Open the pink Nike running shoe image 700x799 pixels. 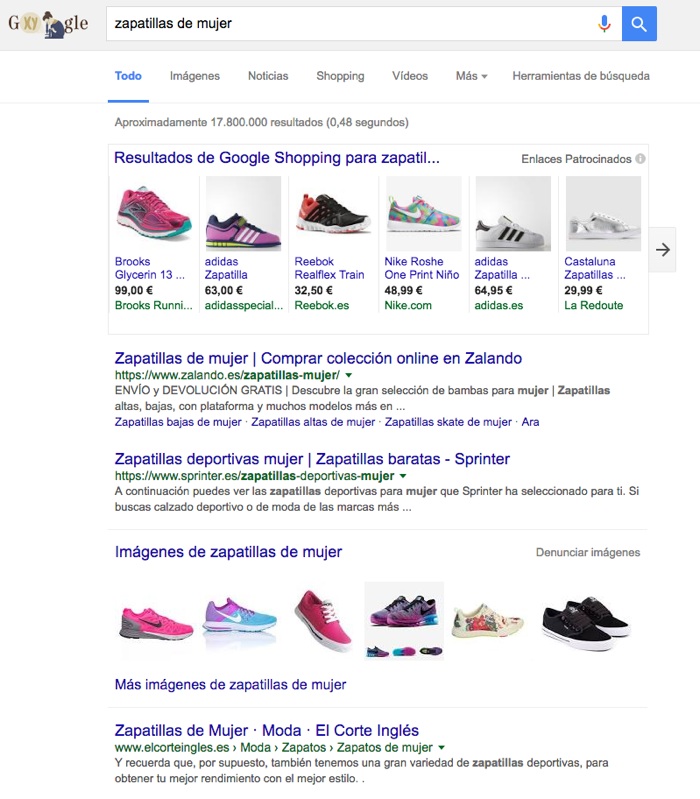(x=156, y=622)
